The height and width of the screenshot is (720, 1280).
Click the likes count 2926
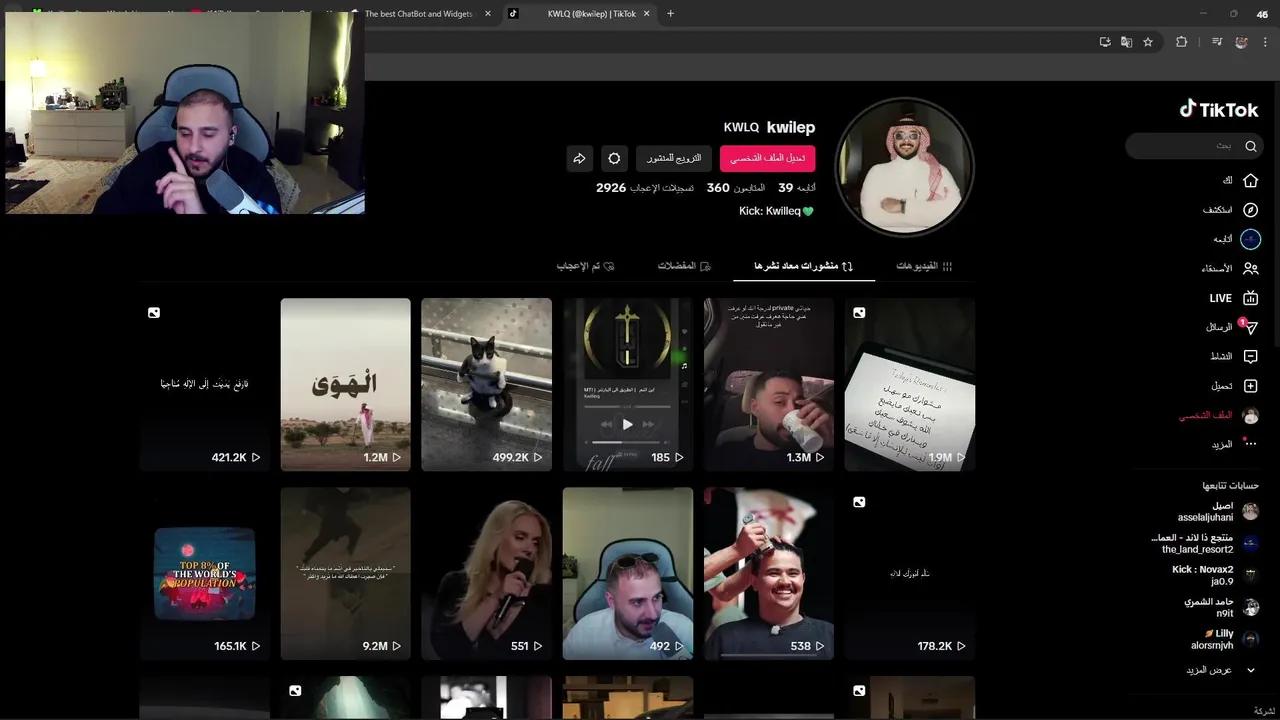coord(645,188)
